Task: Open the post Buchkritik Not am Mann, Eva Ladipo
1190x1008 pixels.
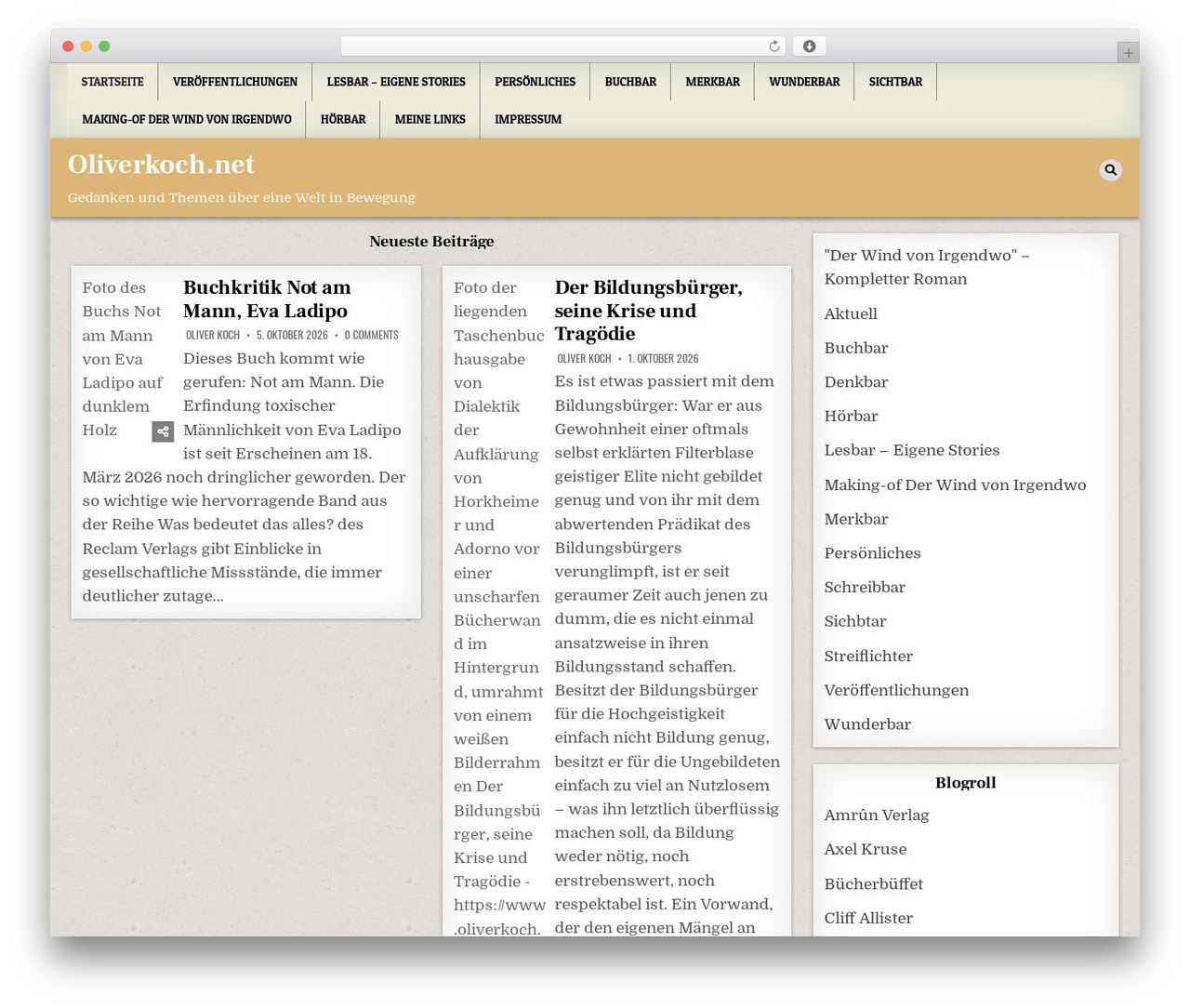Action: [x=267, y=299]
